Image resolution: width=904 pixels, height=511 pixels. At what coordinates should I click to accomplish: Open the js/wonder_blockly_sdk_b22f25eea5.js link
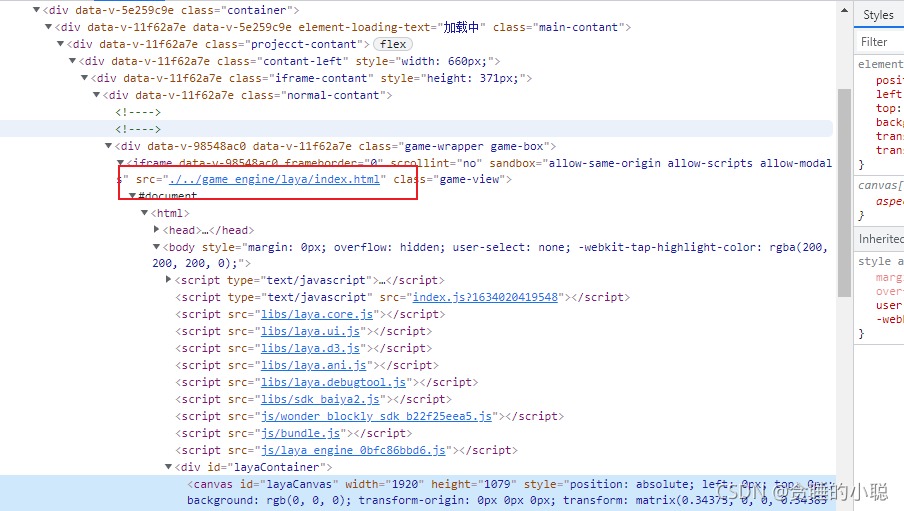click(x=376, y=416)
